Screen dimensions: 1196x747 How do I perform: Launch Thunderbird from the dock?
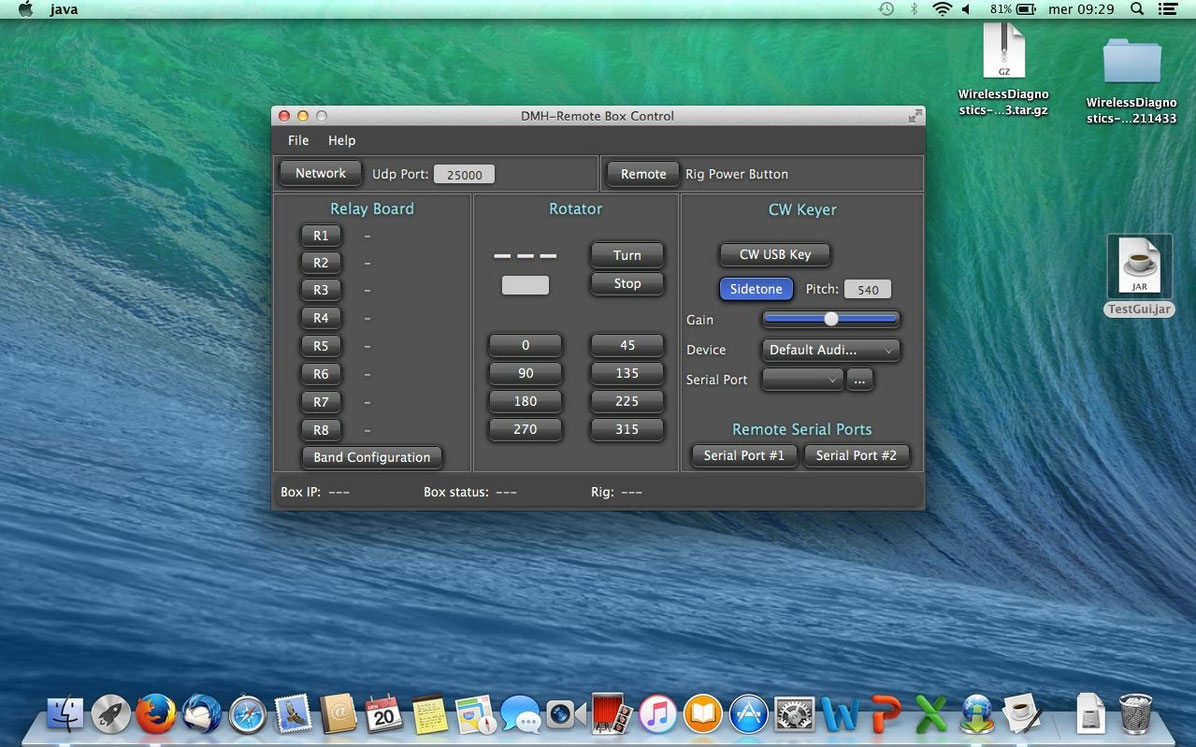(x=201, y=714)
